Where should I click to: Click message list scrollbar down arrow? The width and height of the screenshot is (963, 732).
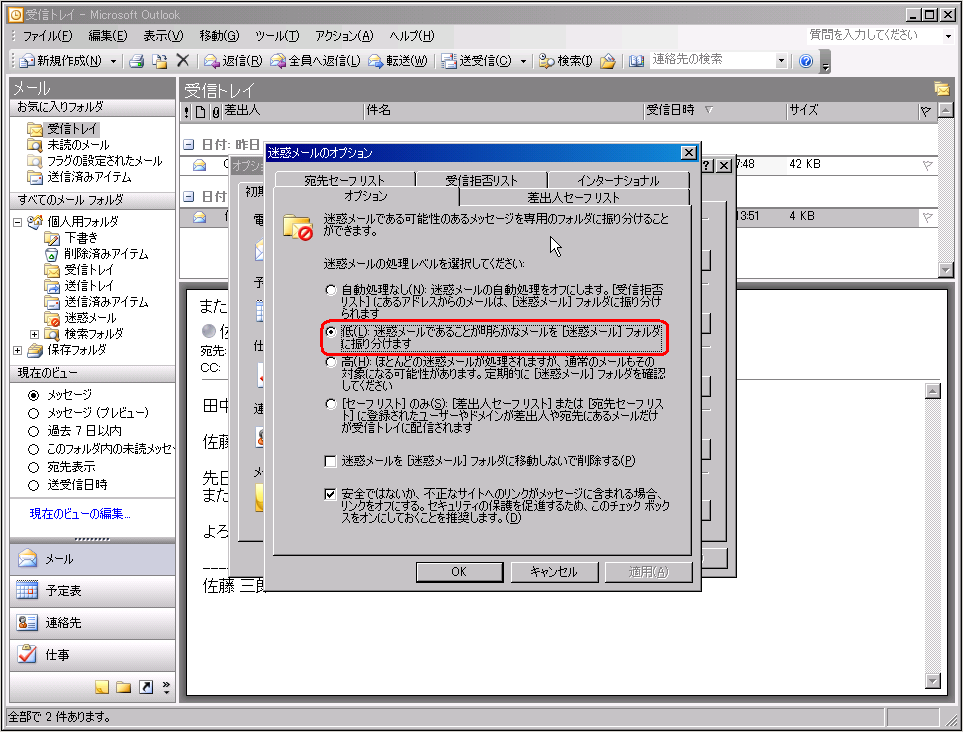(945, 270)
